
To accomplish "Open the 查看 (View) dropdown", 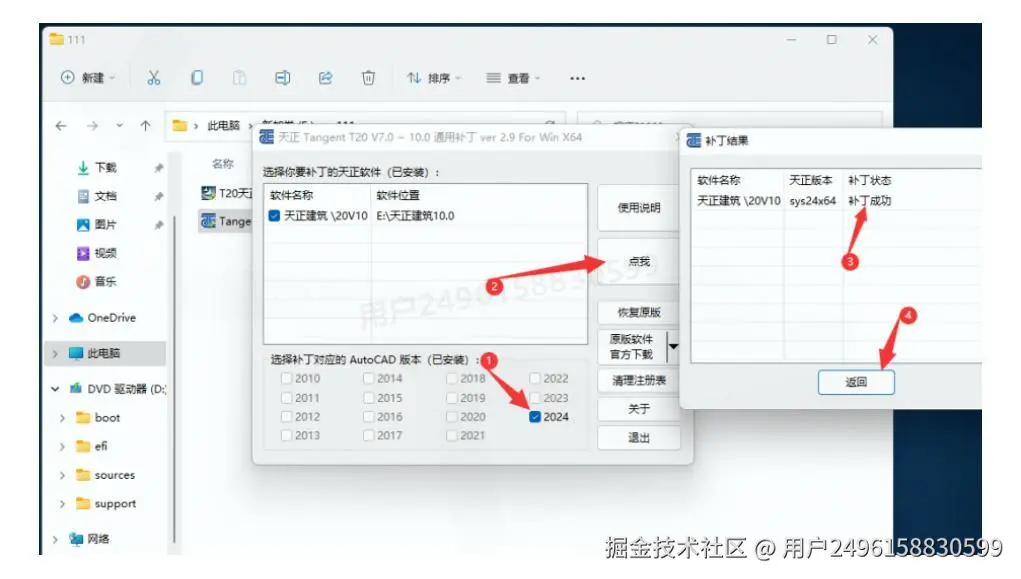I will pyautogui.click(x=513, y=78).
